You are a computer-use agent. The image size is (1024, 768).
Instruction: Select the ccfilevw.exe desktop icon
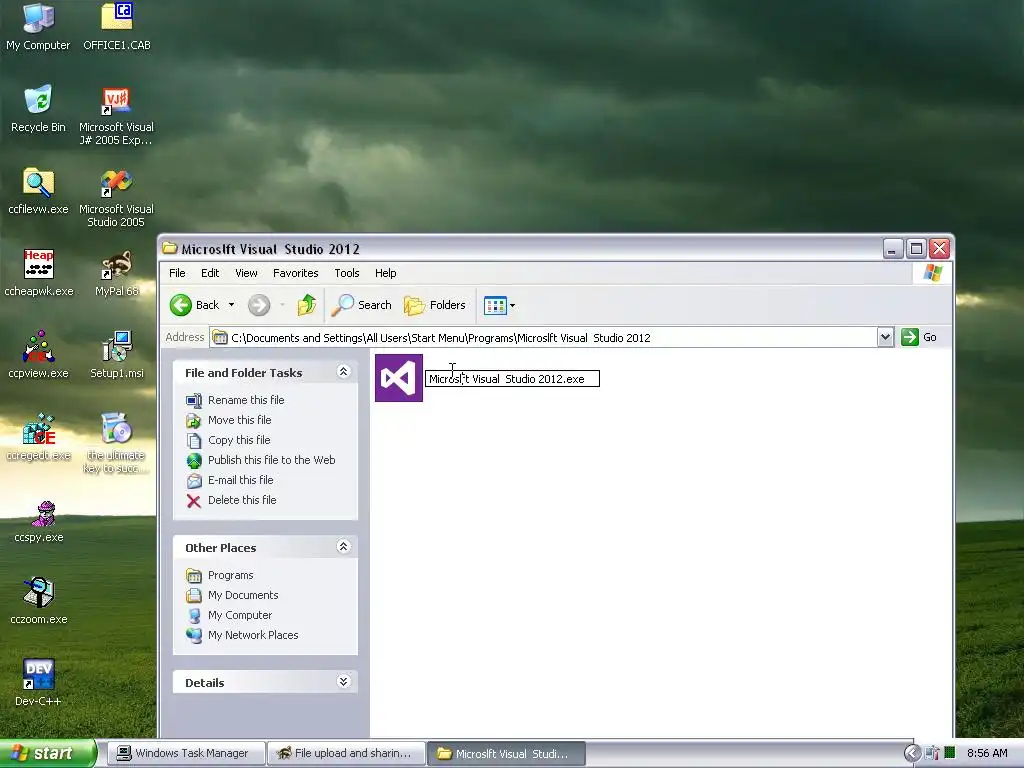pyautogui.click(x=38, y=191)
